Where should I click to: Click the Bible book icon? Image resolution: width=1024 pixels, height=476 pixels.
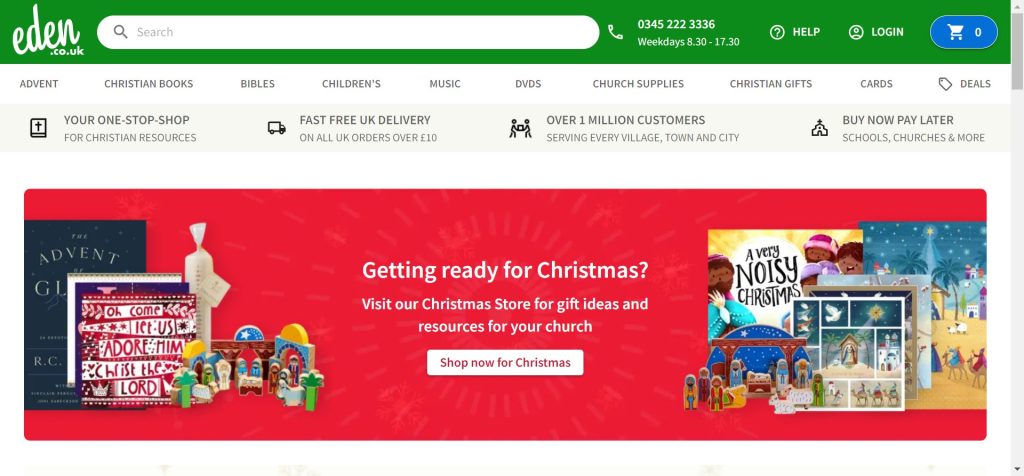point(39,128)
